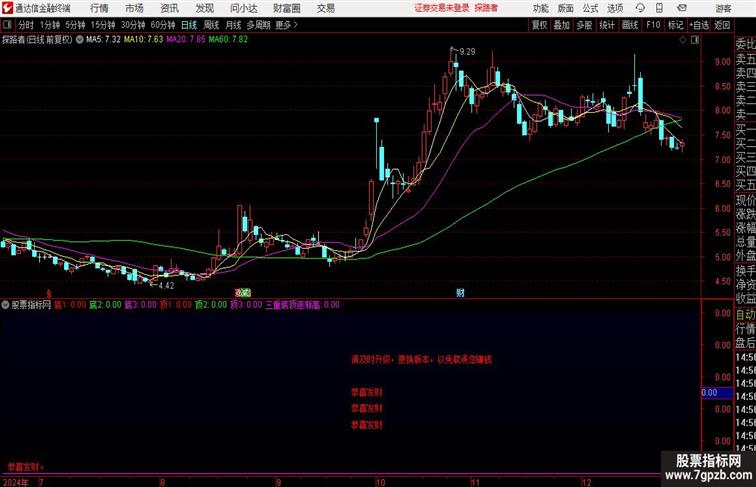Click the MA5: 7.32 indicator value
The height and width of the screenshot is (487, 756).
(x=103, y=40)
